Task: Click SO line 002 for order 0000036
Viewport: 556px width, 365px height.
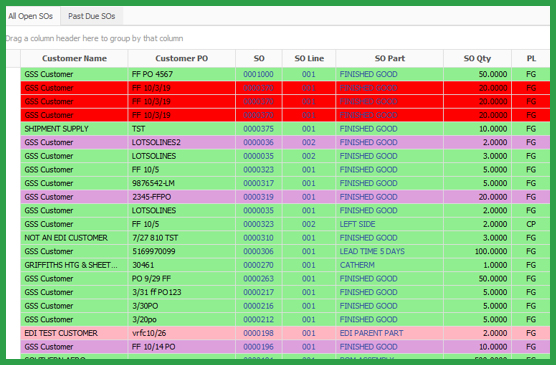Action: coord(308,143)
